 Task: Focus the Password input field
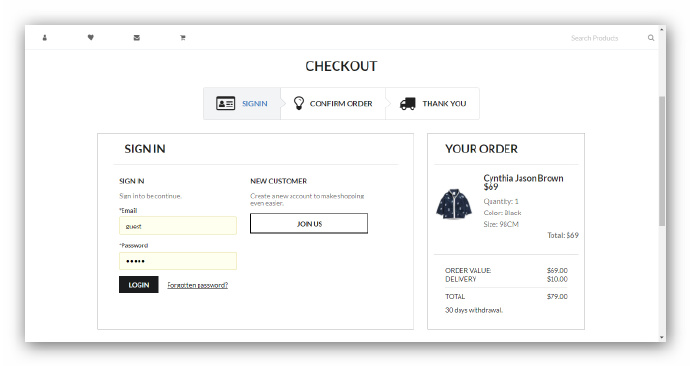[178, 261]
